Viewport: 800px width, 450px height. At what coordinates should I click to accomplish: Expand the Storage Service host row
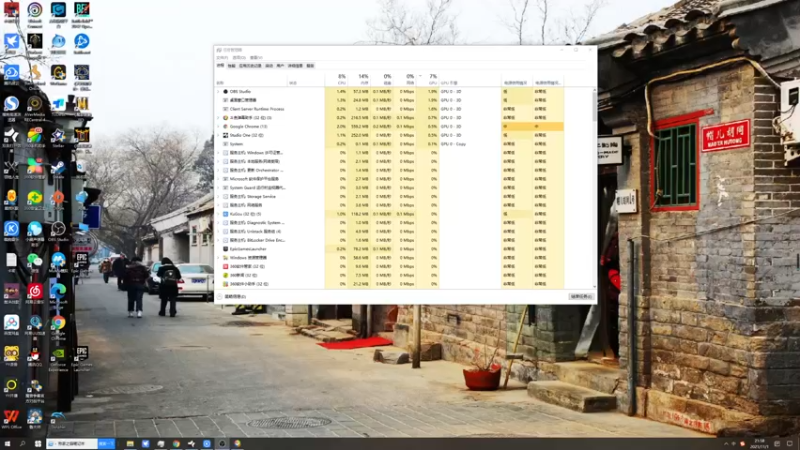pyautogui.click(x=218, y=196)
